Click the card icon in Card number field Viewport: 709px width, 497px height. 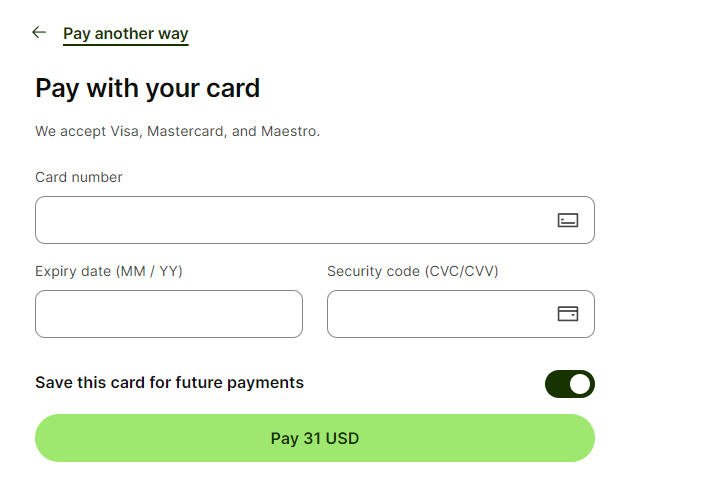pos(567,220)
